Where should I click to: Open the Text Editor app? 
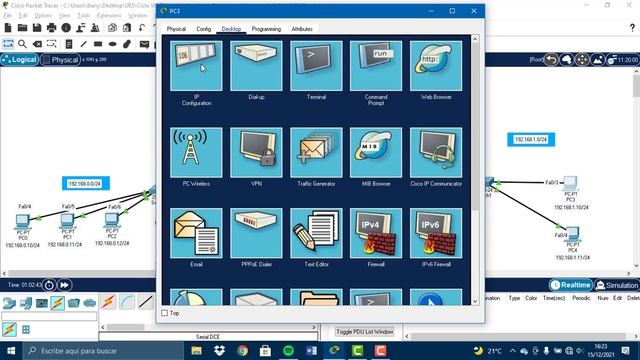pos(316,233)
